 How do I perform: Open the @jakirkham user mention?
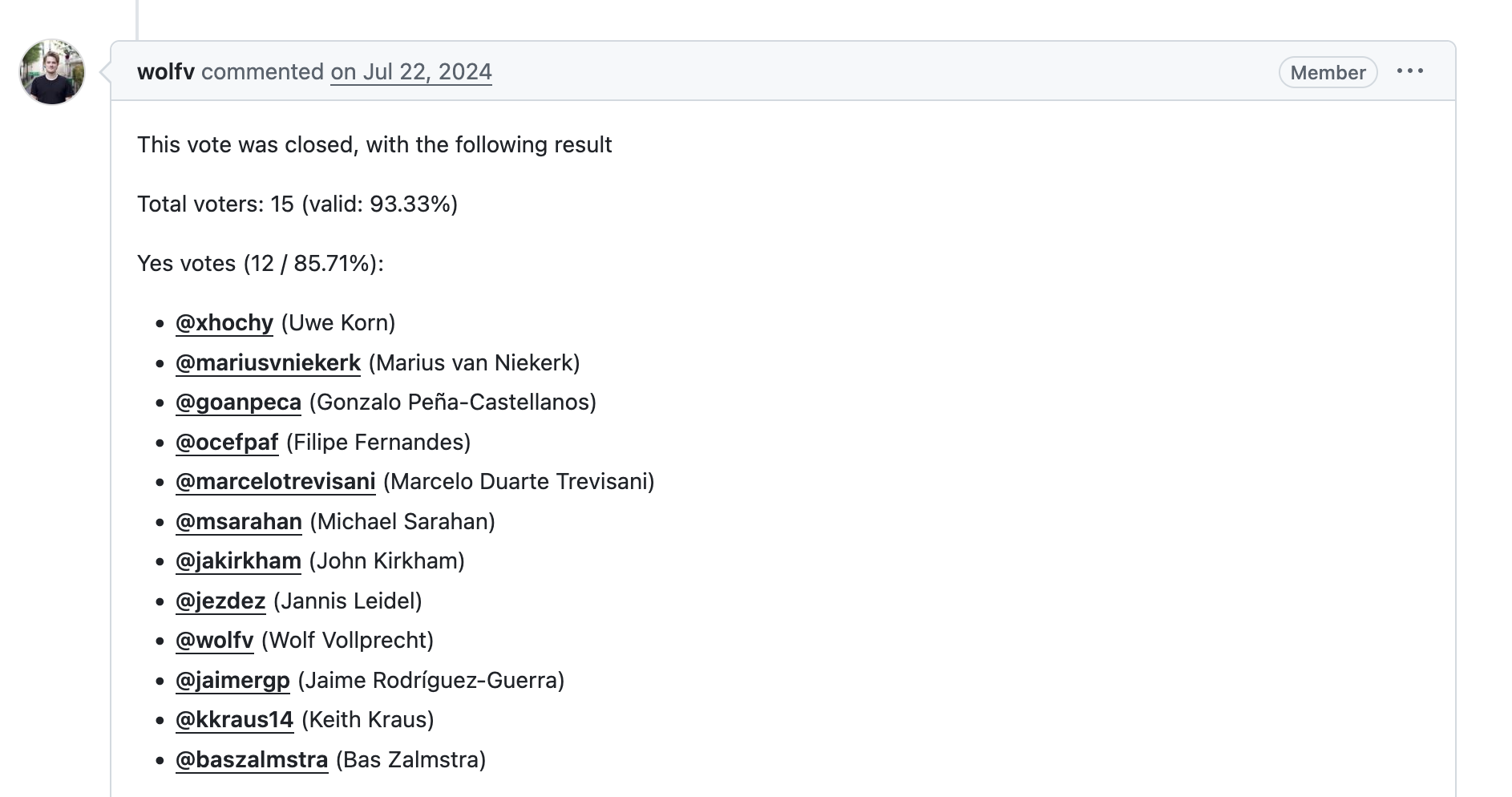[x=238, y=561]
